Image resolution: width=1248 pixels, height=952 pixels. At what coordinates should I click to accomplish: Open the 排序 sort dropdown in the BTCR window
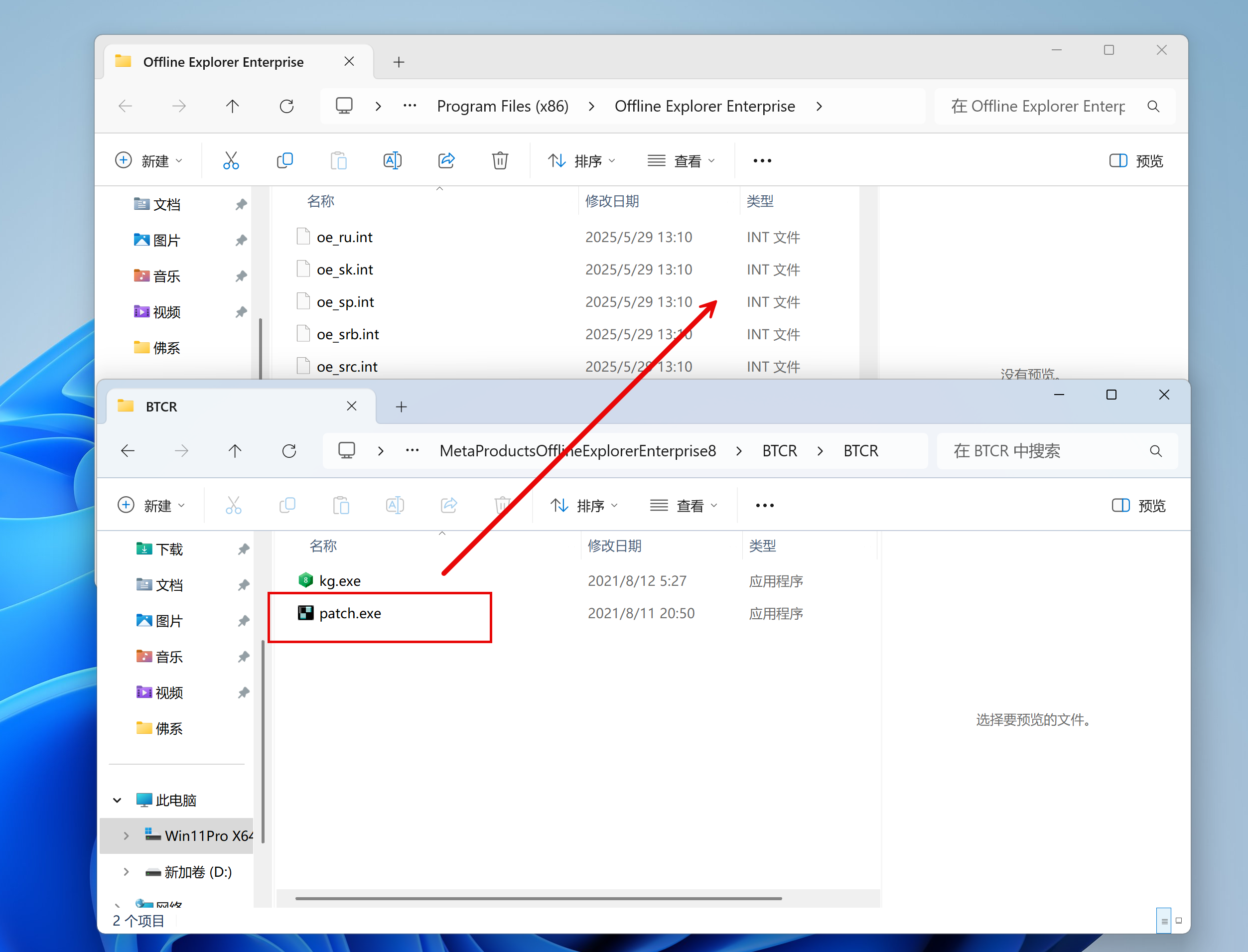pos(584,506)
